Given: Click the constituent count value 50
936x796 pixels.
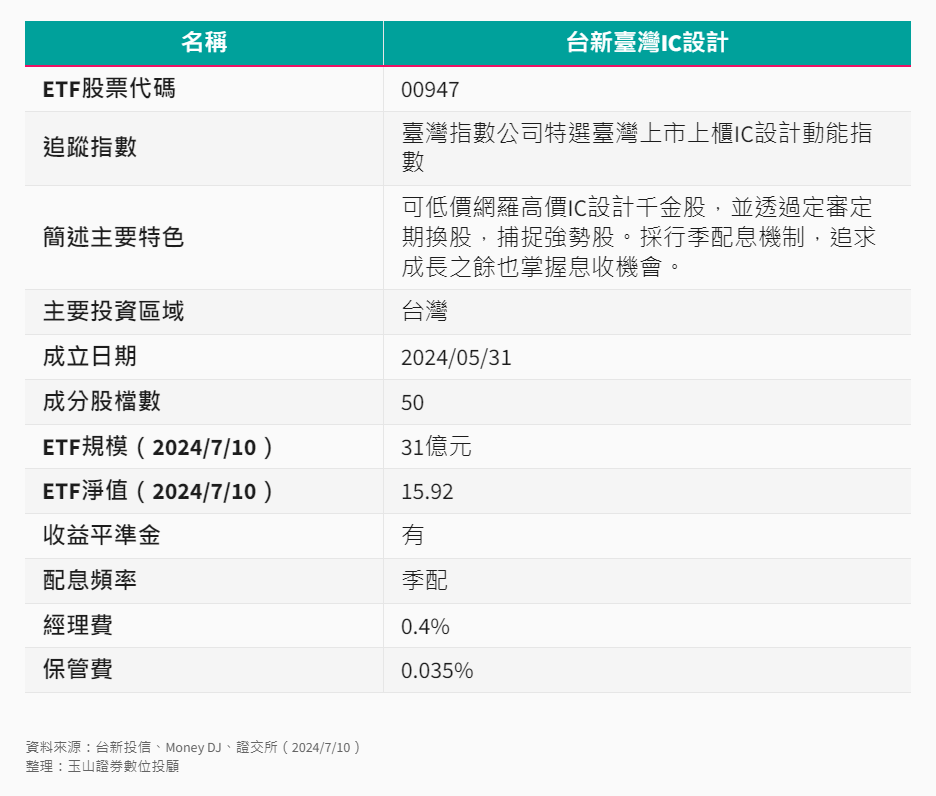Looking at the screenshot, I should point(412,402).
